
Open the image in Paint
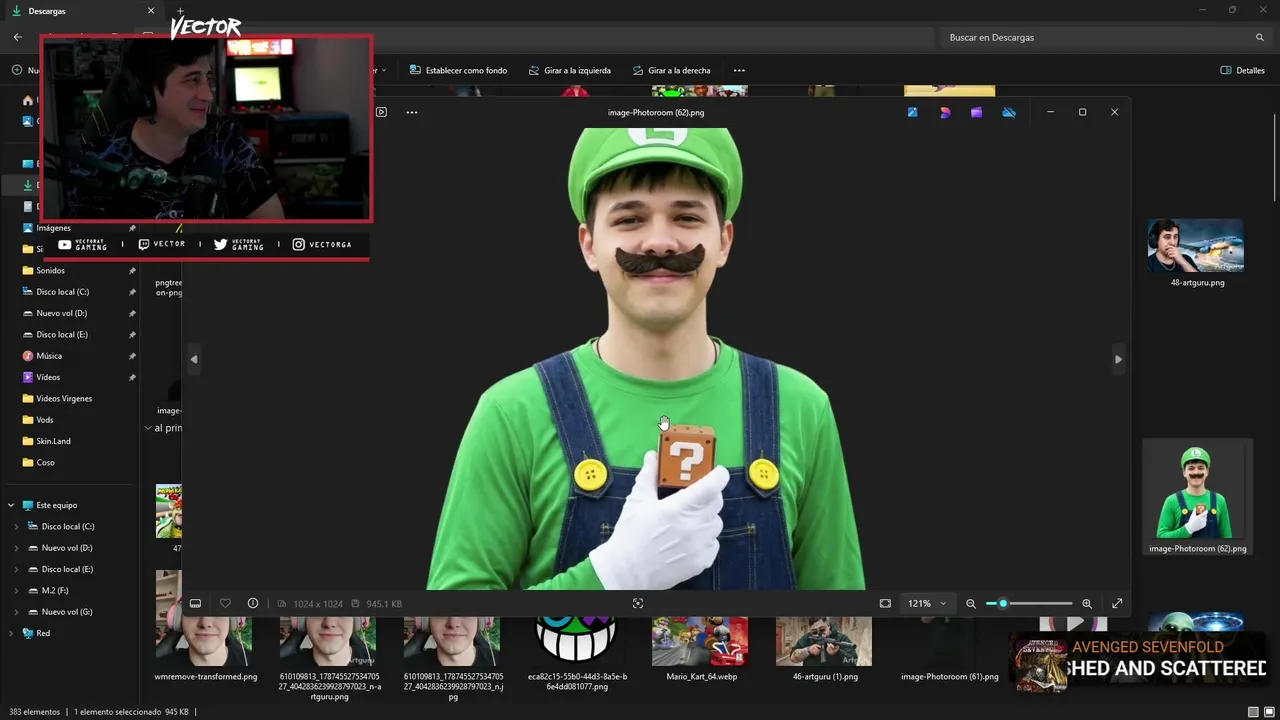pyautogui.click(x=912, y=112)
